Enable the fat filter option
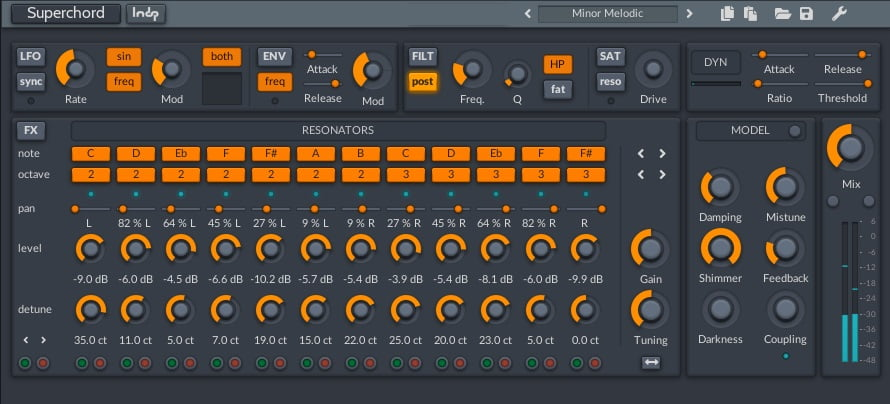The height and width of the screenshot is (404, 890). pos(558,90)
